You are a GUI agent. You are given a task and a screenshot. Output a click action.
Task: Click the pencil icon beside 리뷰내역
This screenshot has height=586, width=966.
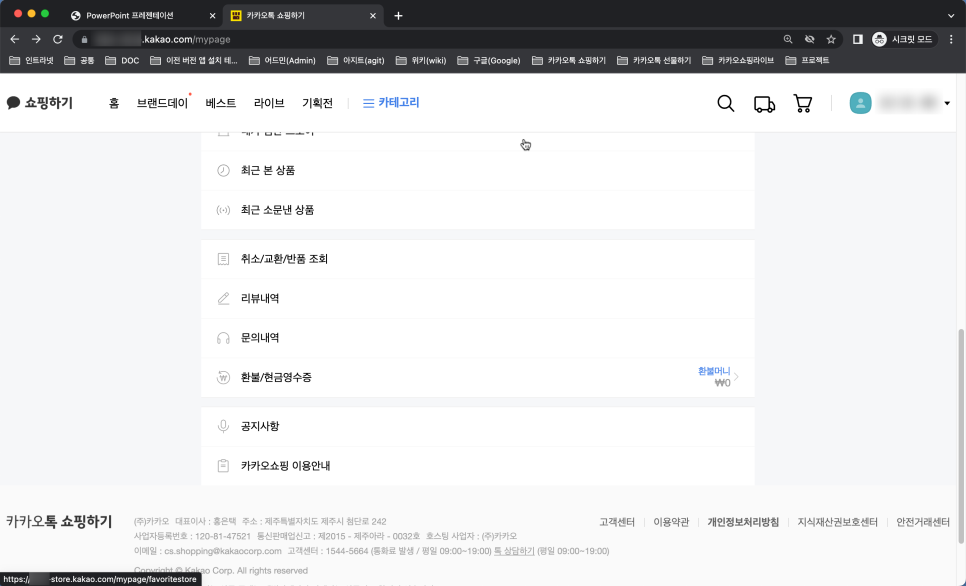click(x=223, y=299)
